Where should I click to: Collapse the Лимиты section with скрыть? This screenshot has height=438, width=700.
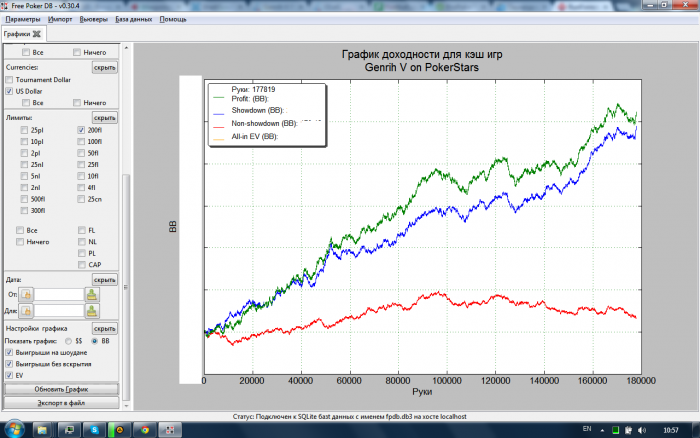pos(105,117)
